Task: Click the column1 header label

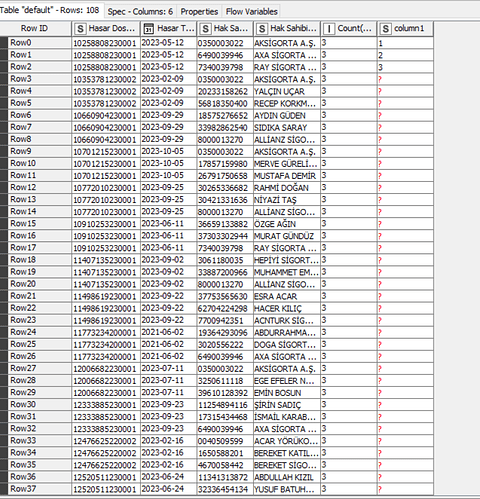Action: [x=409, y=29]
